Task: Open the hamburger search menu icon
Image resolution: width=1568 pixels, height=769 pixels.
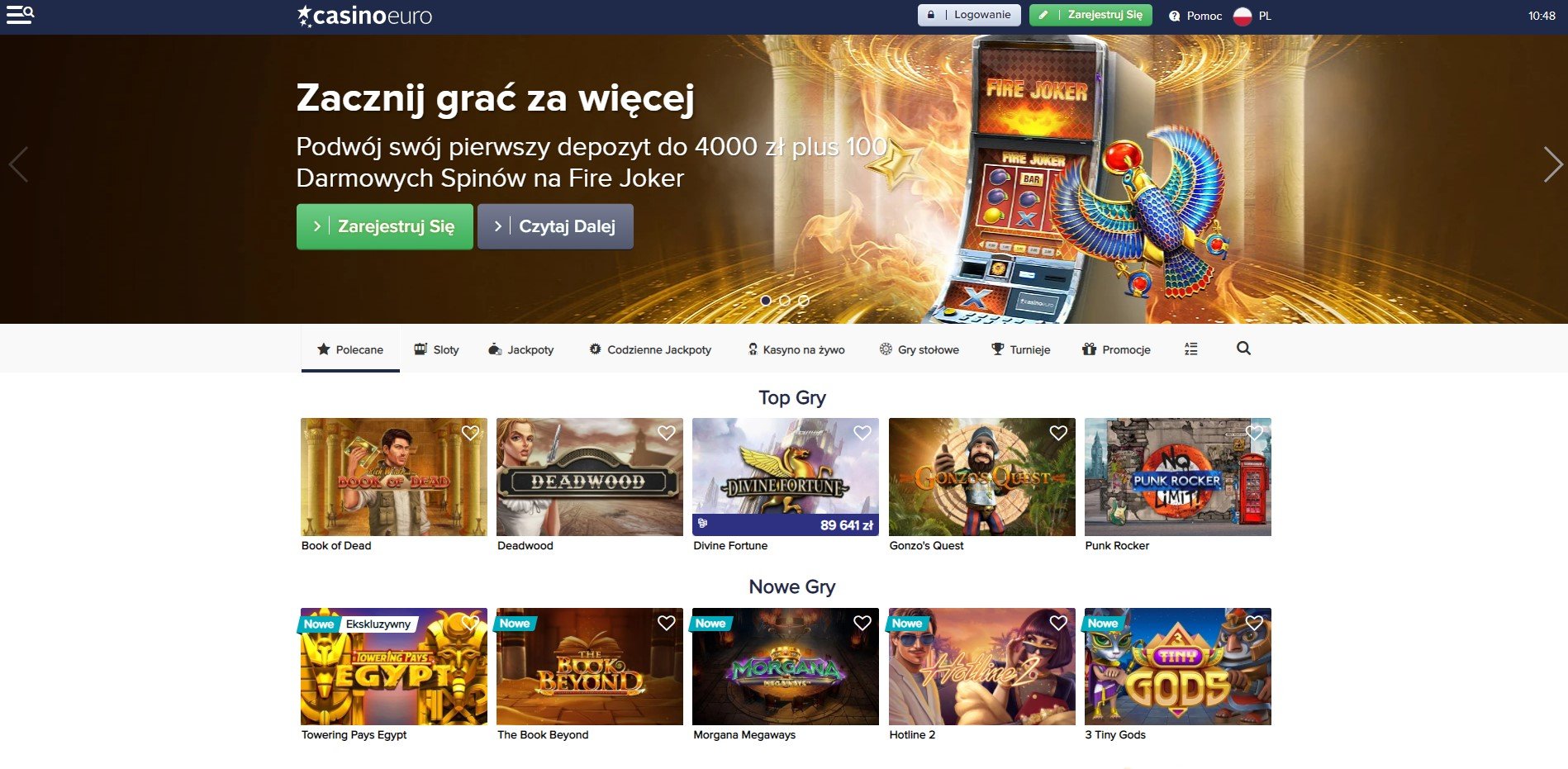Action: (x=20, y=15)
